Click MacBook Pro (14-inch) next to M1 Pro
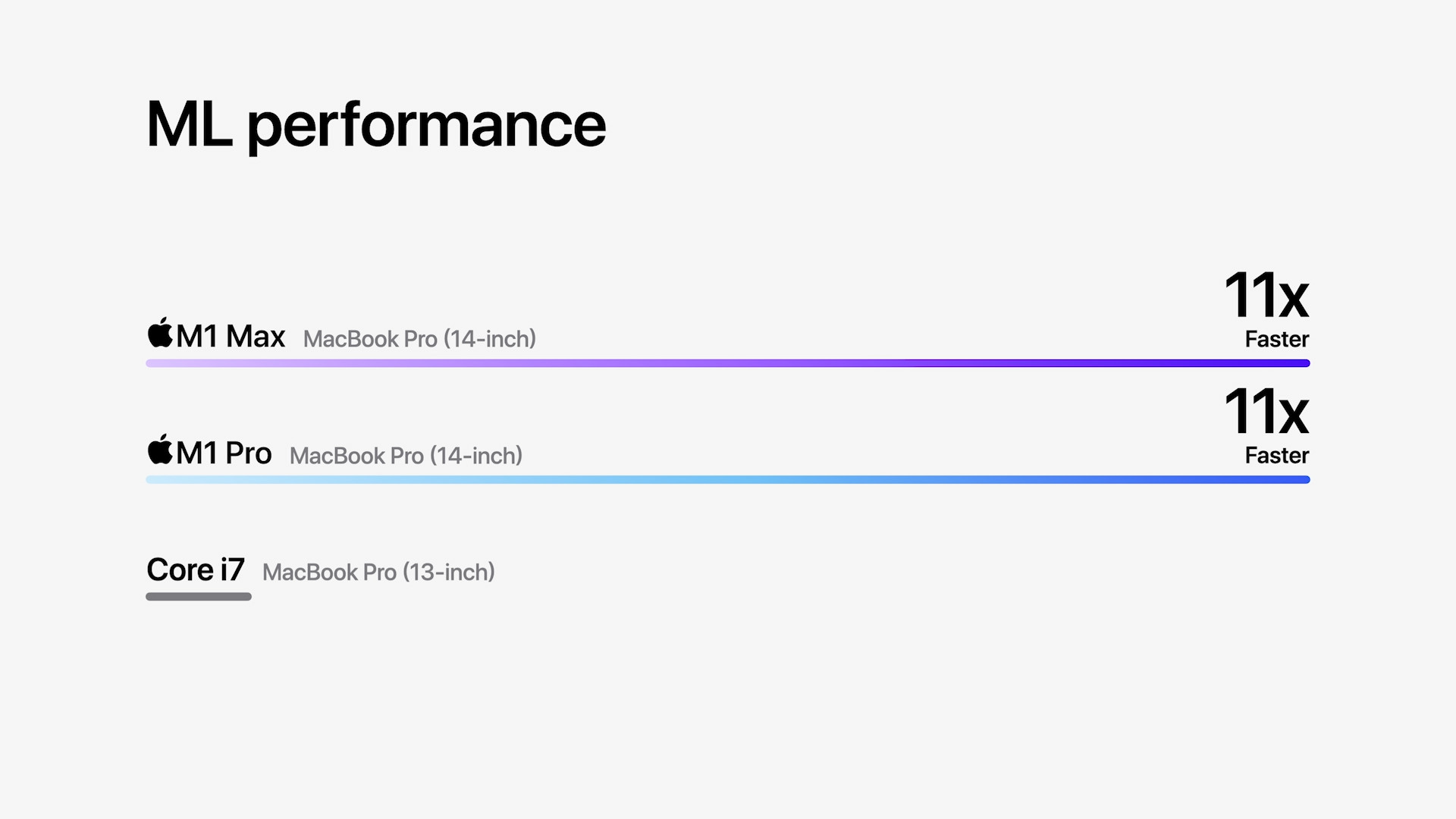The width and height of the screenshot is (1456, 819). click(x=406, y=456)
